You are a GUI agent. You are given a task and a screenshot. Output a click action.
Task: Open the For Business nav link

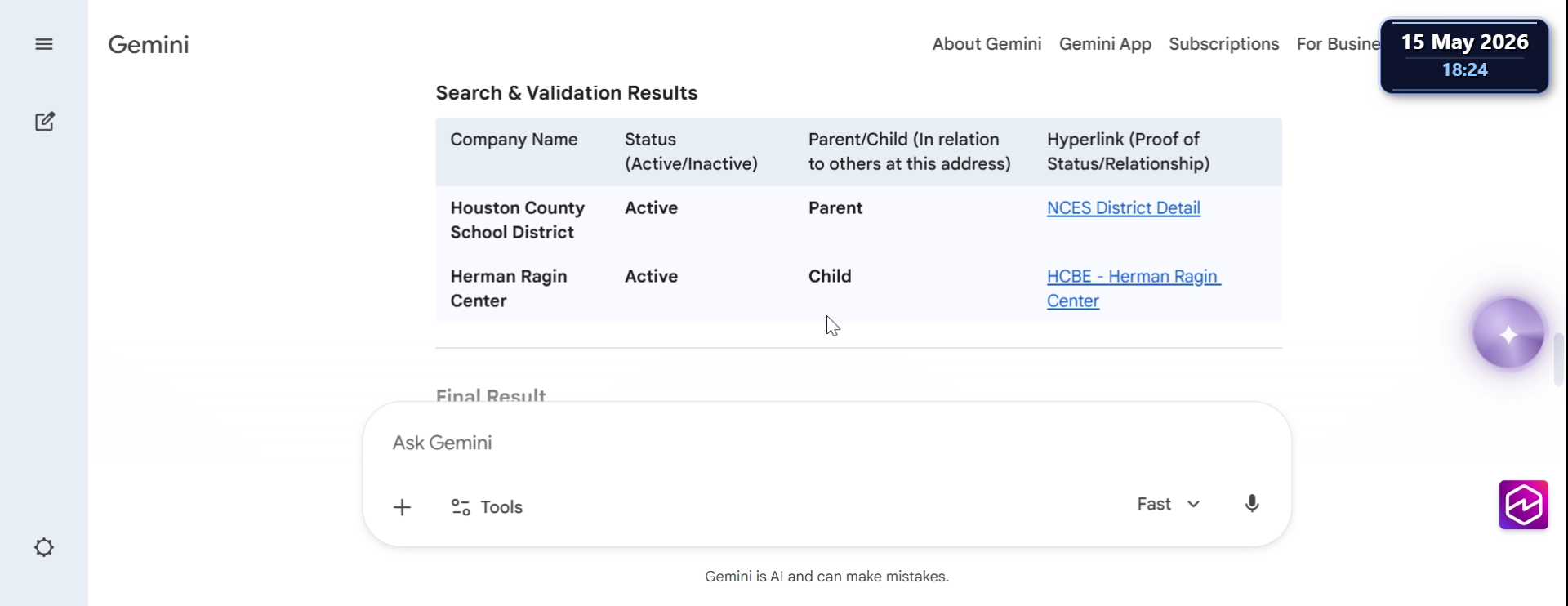point(1338,44)
